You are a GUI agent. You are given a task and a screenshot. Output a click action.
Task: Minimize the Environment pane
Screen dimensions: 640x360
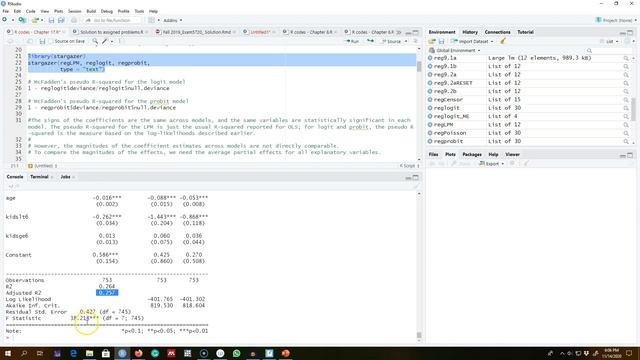[623, 32]
